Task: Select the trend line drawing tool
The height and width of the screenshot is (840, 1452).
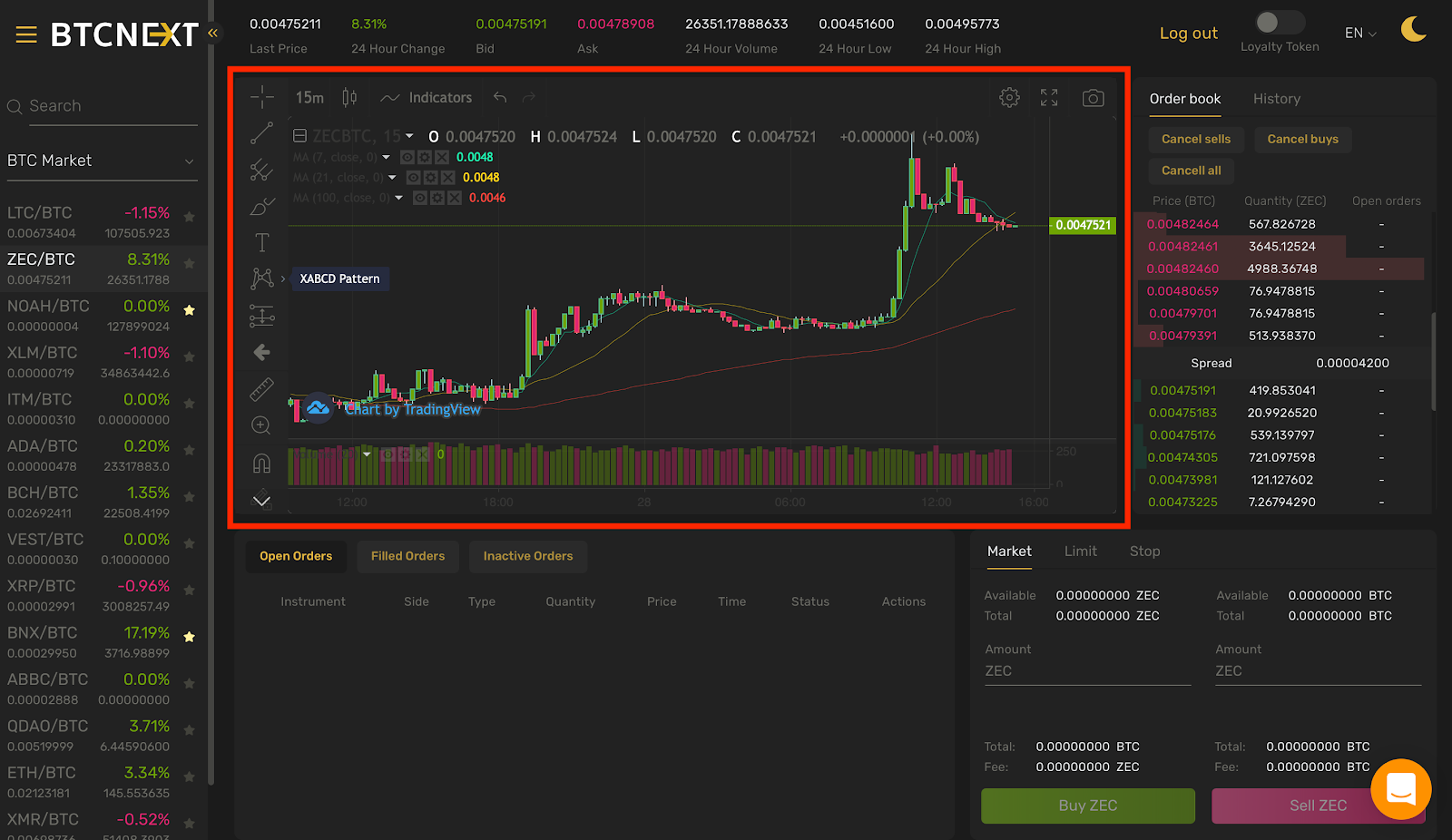Action: tap(262, 133)
